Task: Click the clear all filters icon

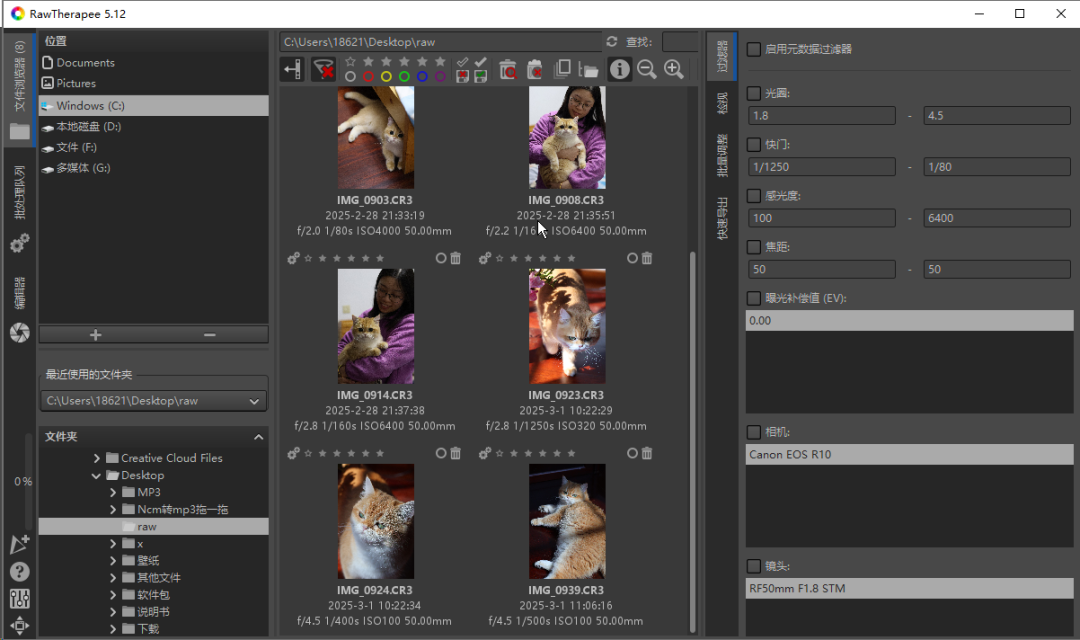Action: (x=323, y=69)
